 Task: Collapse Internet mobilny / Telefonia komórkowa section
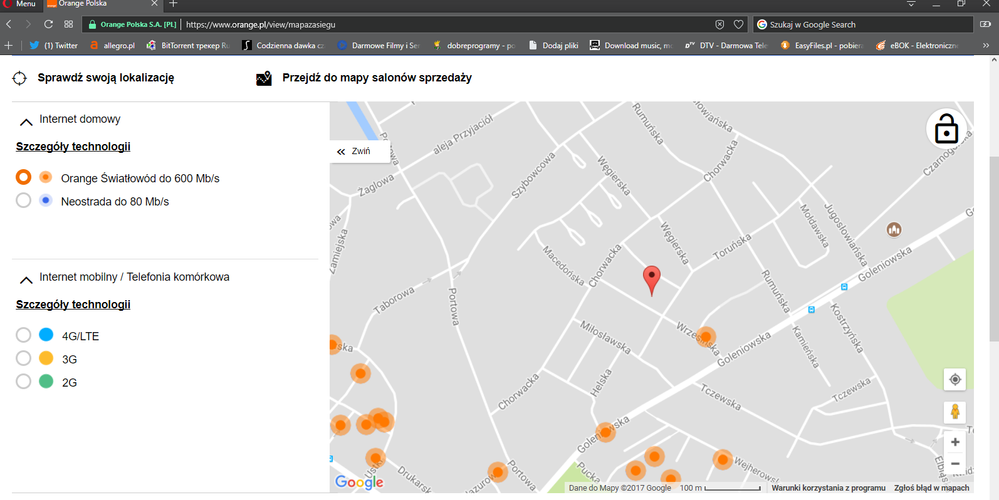[x=26, y=278]
